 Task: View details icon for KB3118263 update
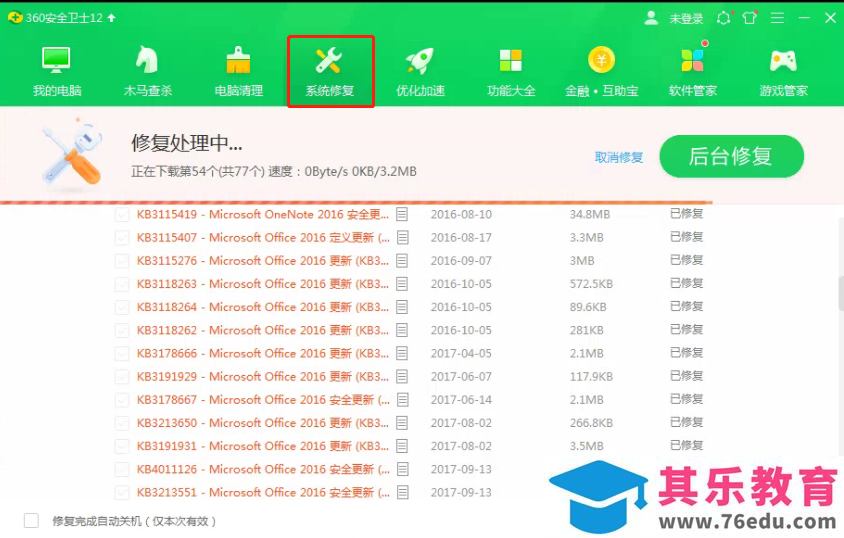click(402, 284)
